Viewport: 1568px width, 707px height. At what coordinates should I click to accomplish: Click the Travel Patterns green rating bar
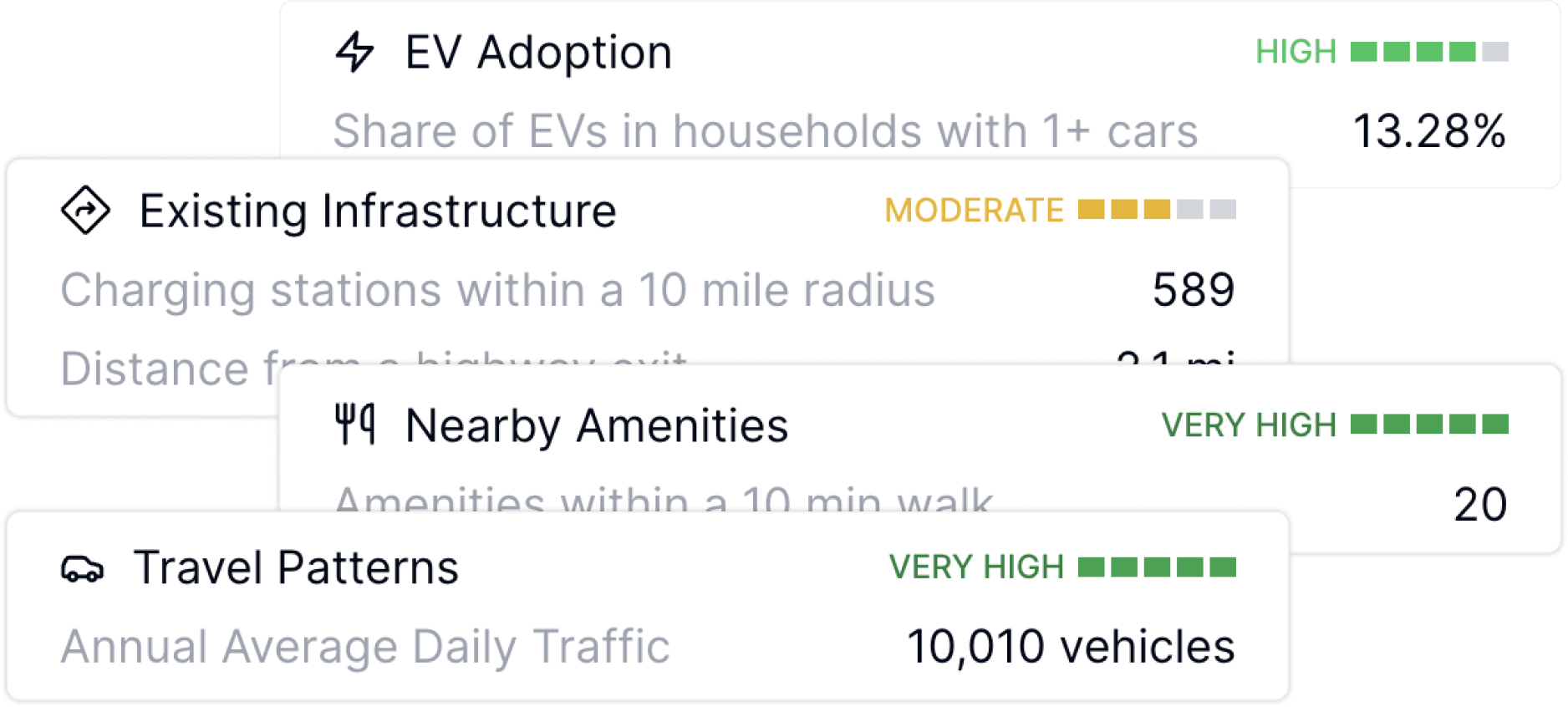(1157, 567)
